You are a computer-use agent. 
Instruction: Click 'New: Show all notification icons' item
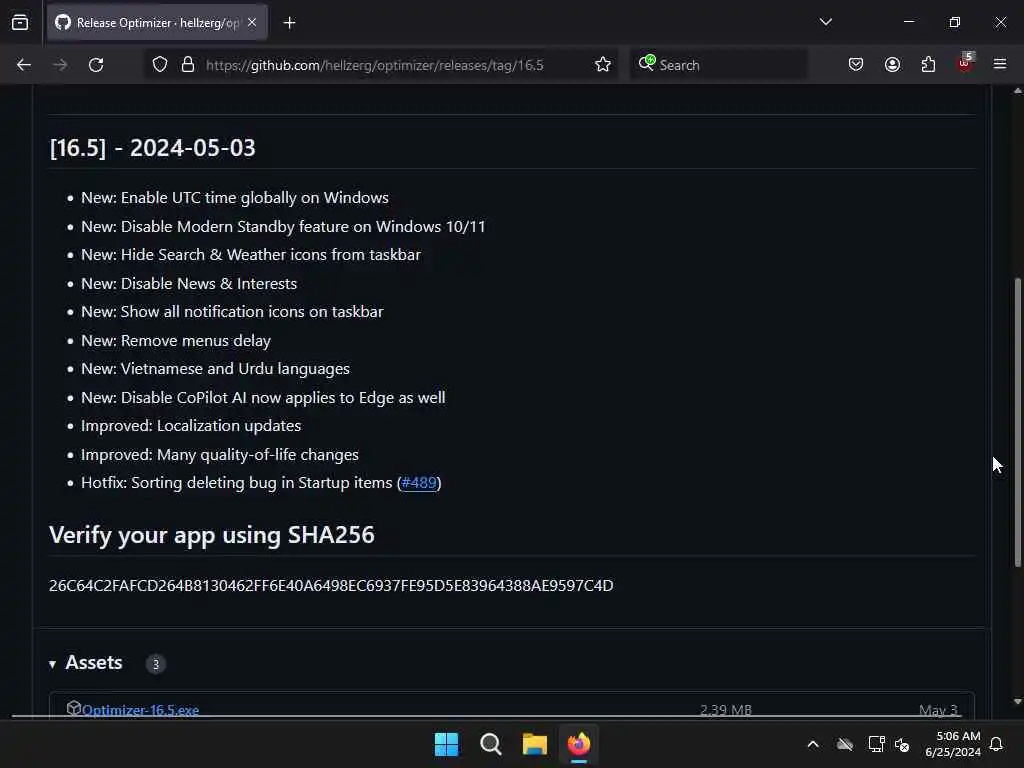click(232, 312)
